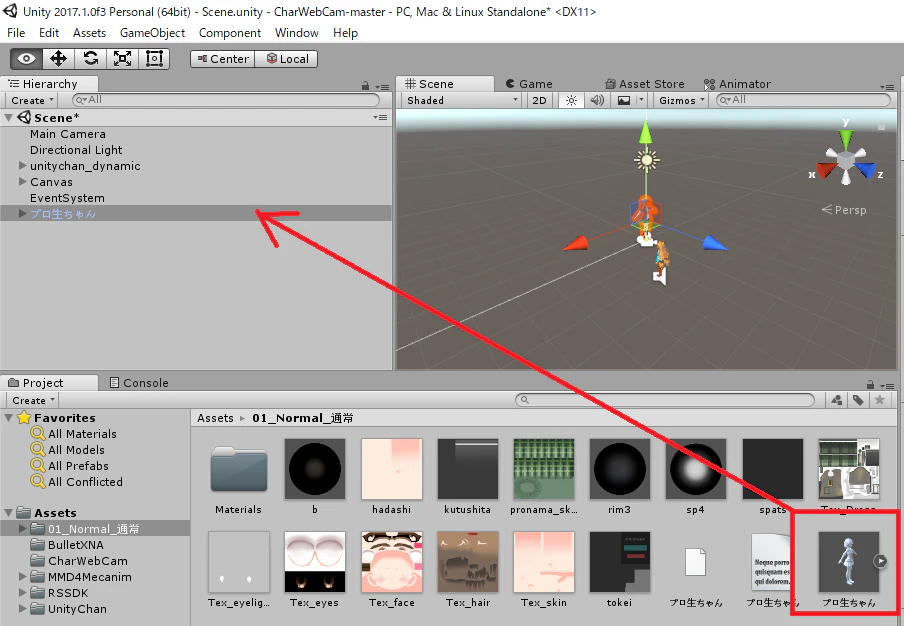Toggle scene audio button

pos(597,100)
